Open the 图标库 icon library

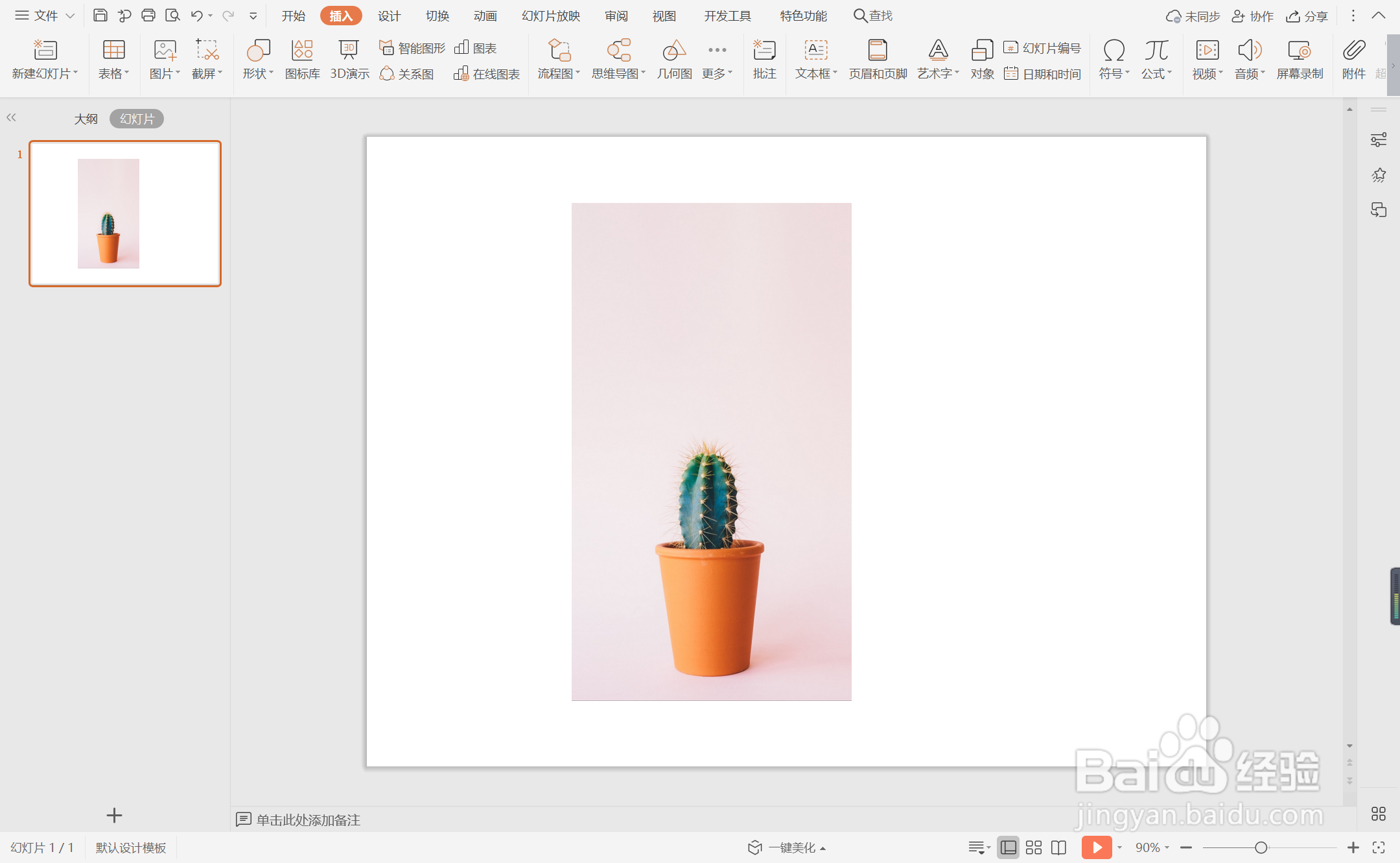click(302, 58)
